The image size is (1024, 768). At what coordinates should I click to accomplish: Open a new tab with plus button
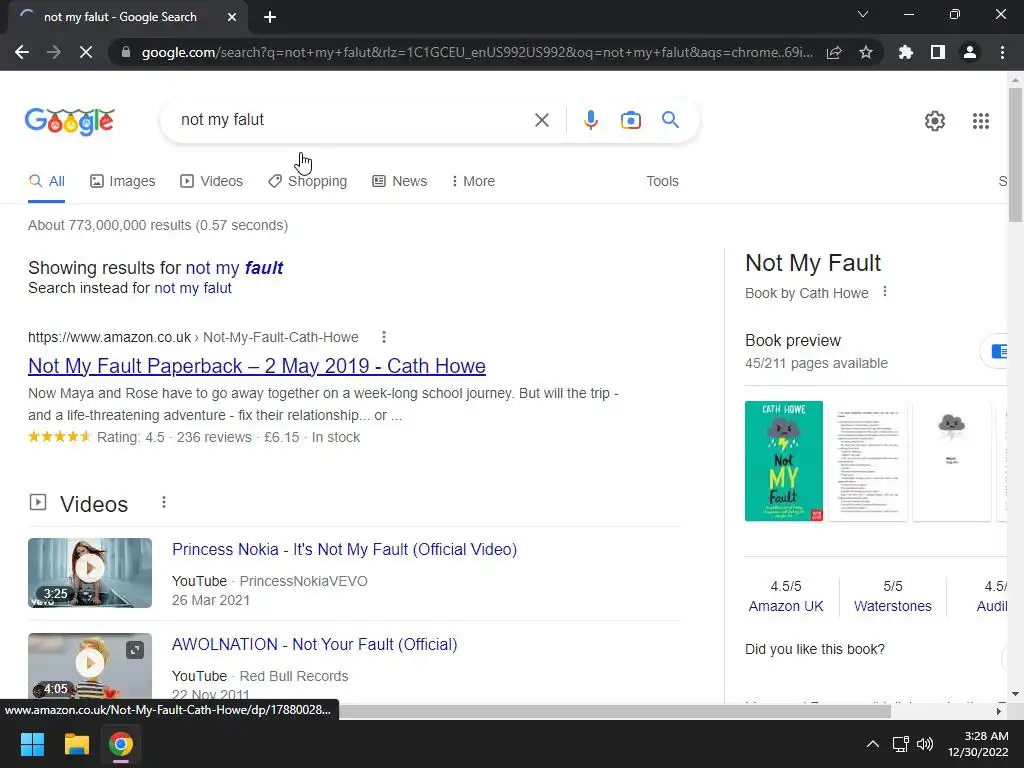[270, 17]
